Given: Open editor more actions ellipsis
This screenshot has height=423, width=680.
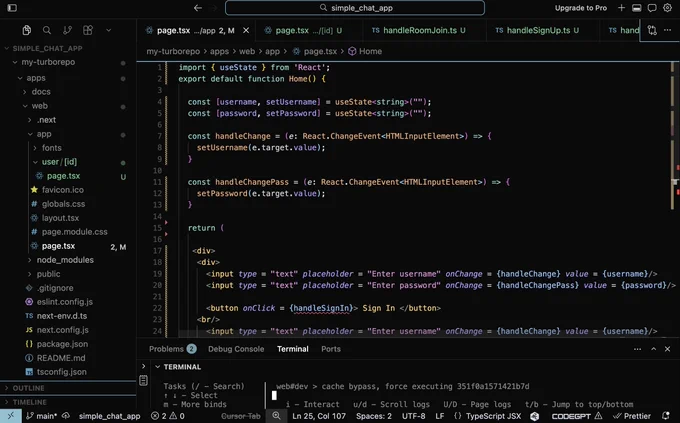Looking at the screenshot, I should tap(667, 30).
